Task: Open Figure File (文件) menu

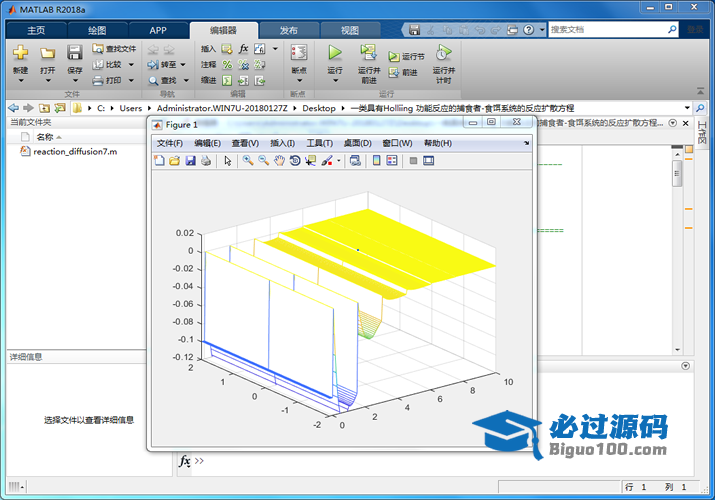Action: pos(170,143)
